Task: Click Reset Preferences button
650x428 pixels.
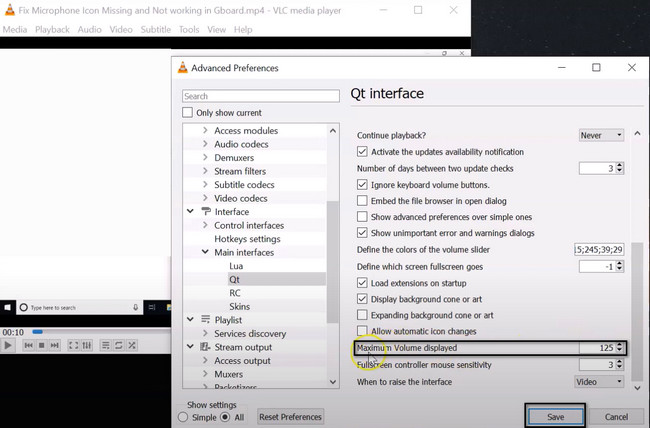Action: [x=290, y=416]
